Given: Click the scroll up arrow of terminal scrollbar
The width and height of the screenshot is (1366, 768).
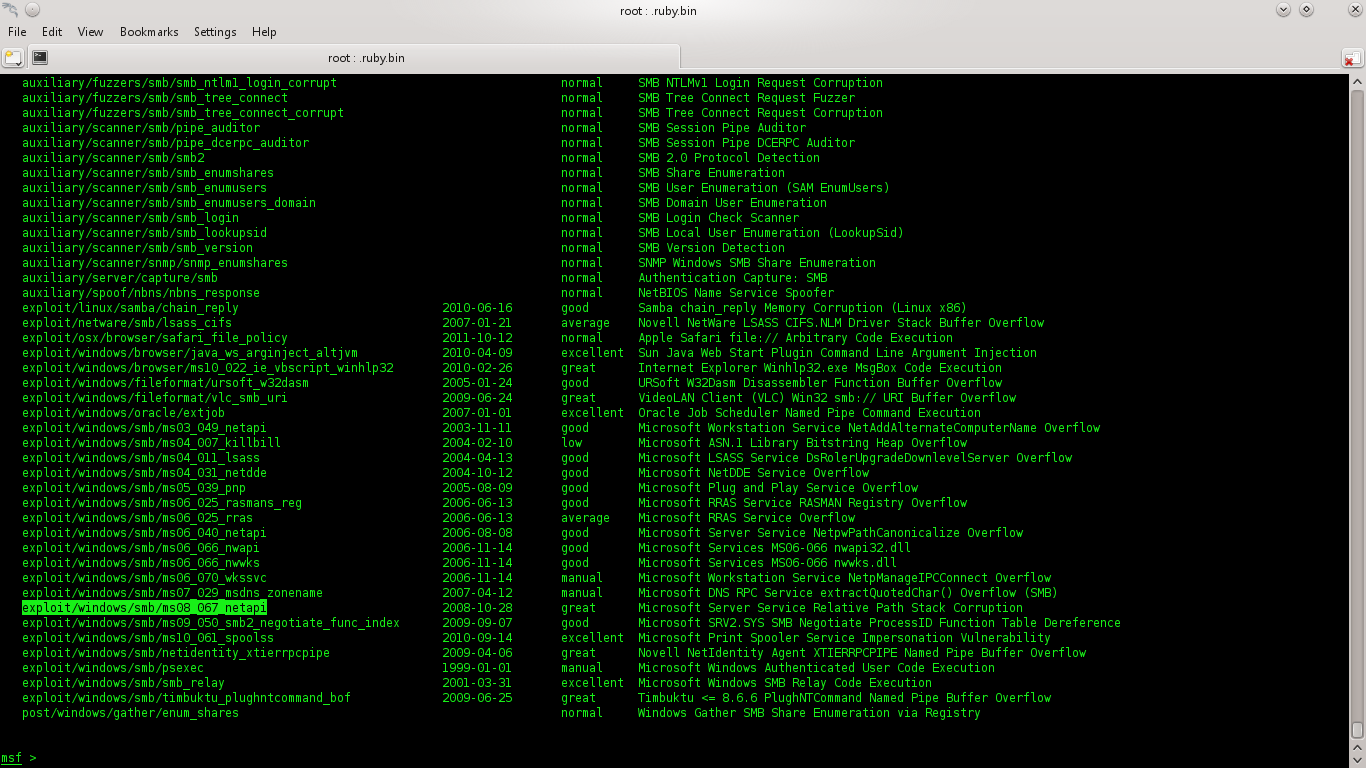Looking at the screenshot, I should pyautogui.click(x=1357, y=82).
